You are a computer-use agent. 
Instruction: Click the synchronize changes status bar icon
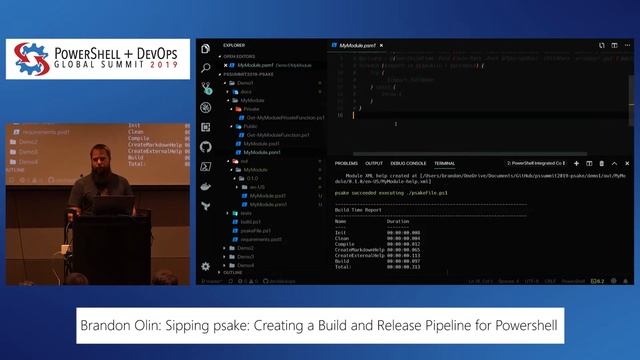pyautogui.click(x=231, y=281)
